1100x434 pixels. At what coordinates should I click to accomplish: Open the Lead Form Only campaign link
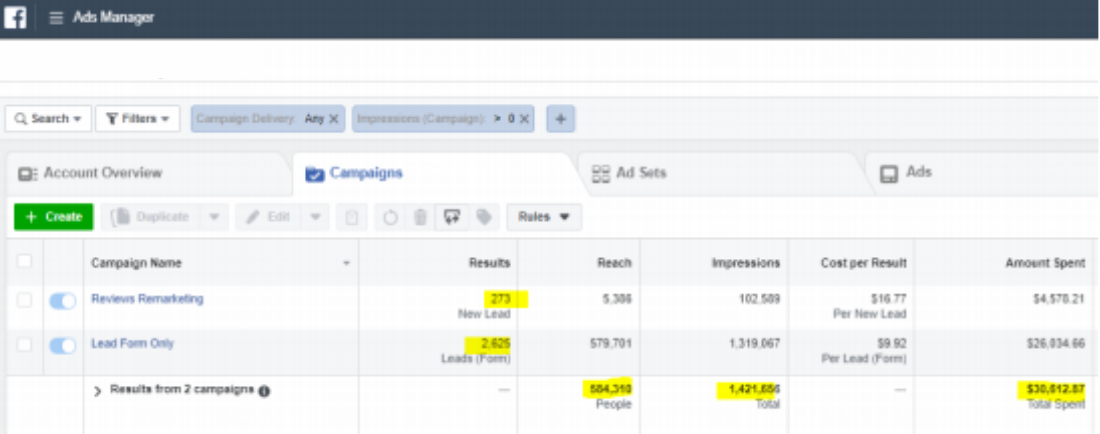(x=133, y=344)
